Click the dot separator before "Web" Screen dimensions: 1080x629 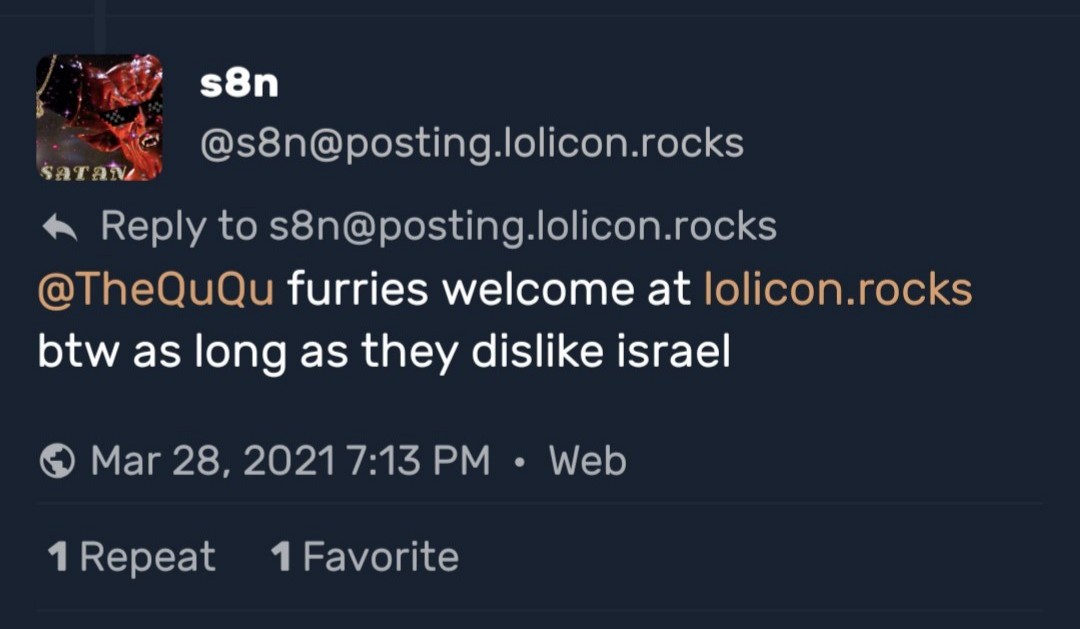coord(519,462)
